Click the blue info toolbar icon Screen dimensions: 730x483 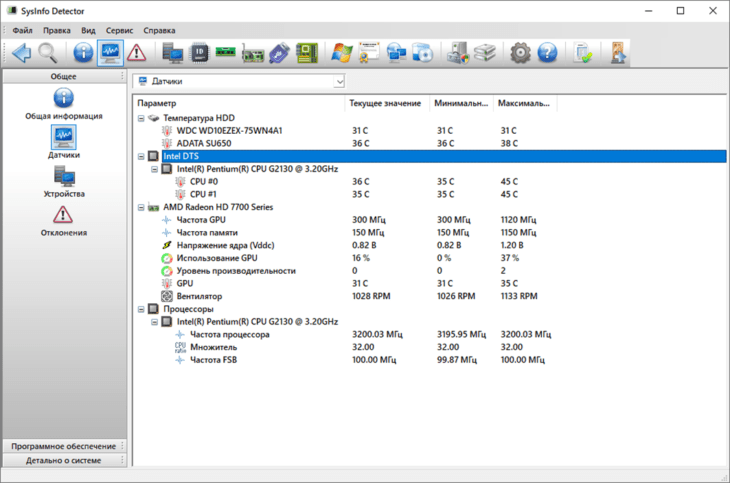click(x=83, y=53)
